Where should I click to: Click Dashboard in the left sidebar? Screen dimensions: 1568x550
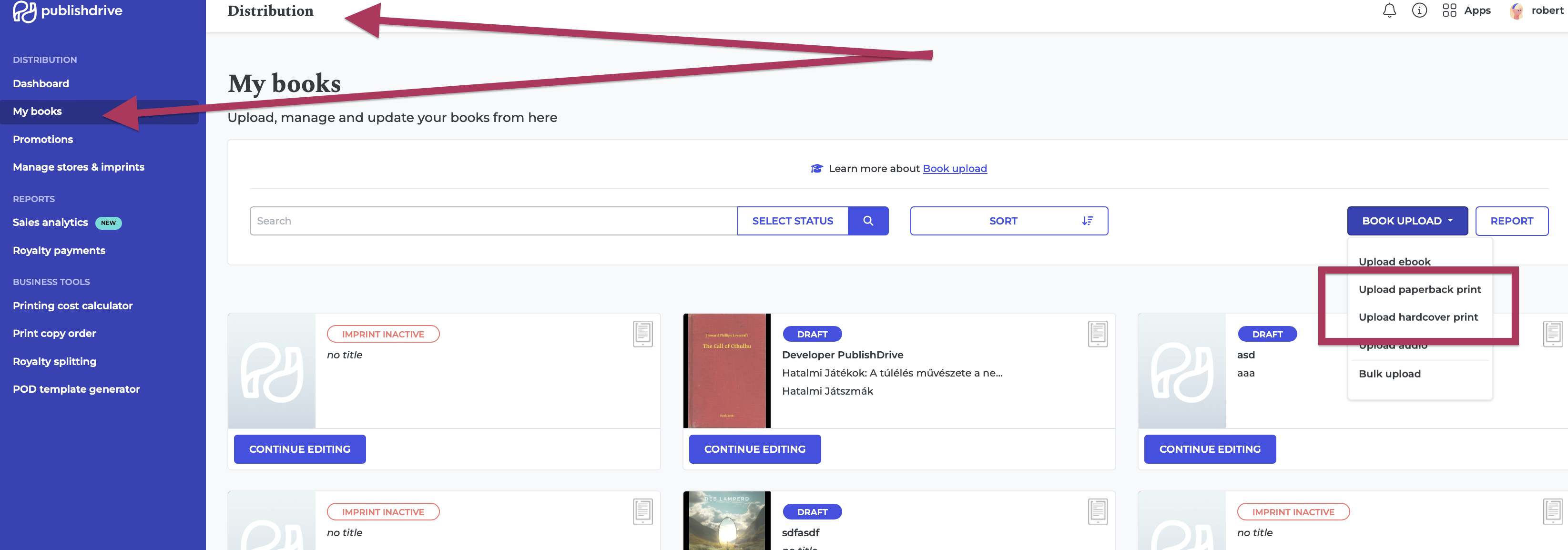point(40,83)
